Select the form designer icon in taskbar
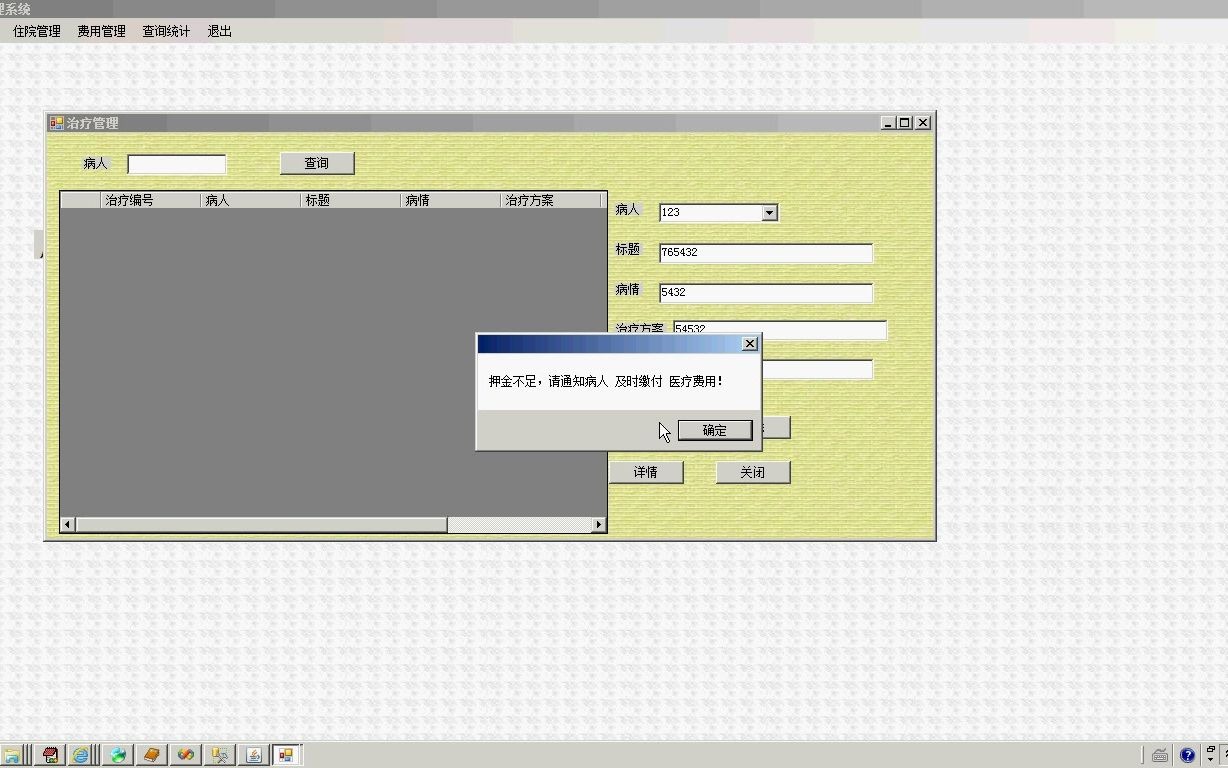The image size is (1228, 768). (287, 754)
